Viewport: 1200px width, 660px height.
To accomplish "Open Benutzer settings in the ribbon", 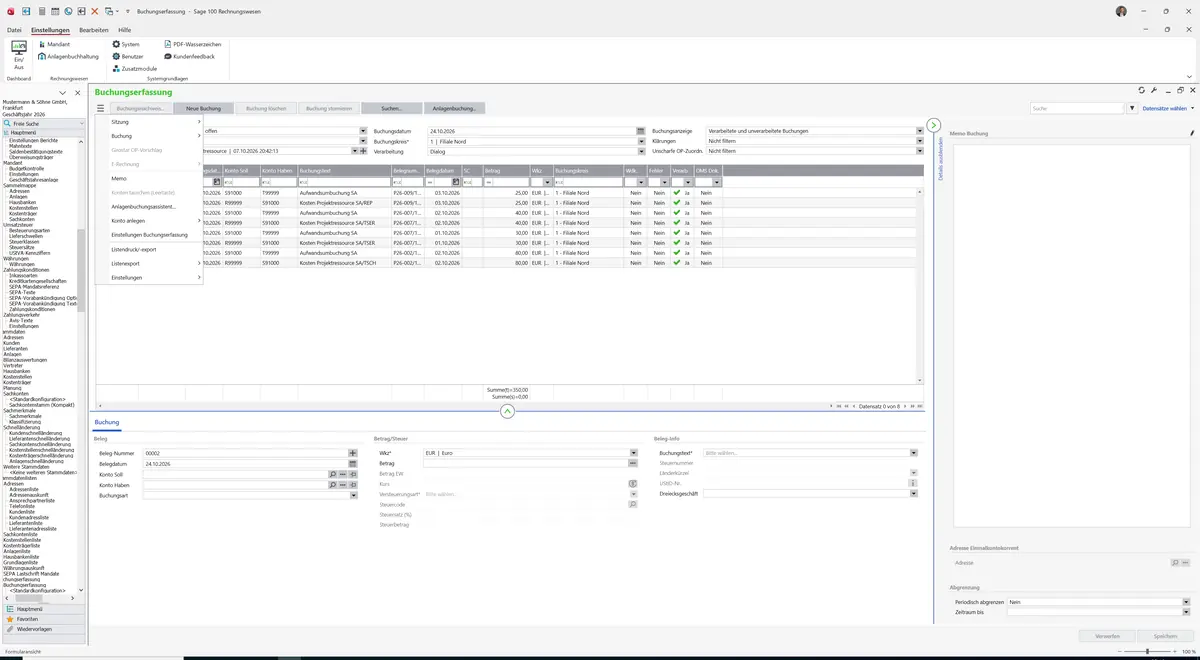I will click(x=129, y=56).
